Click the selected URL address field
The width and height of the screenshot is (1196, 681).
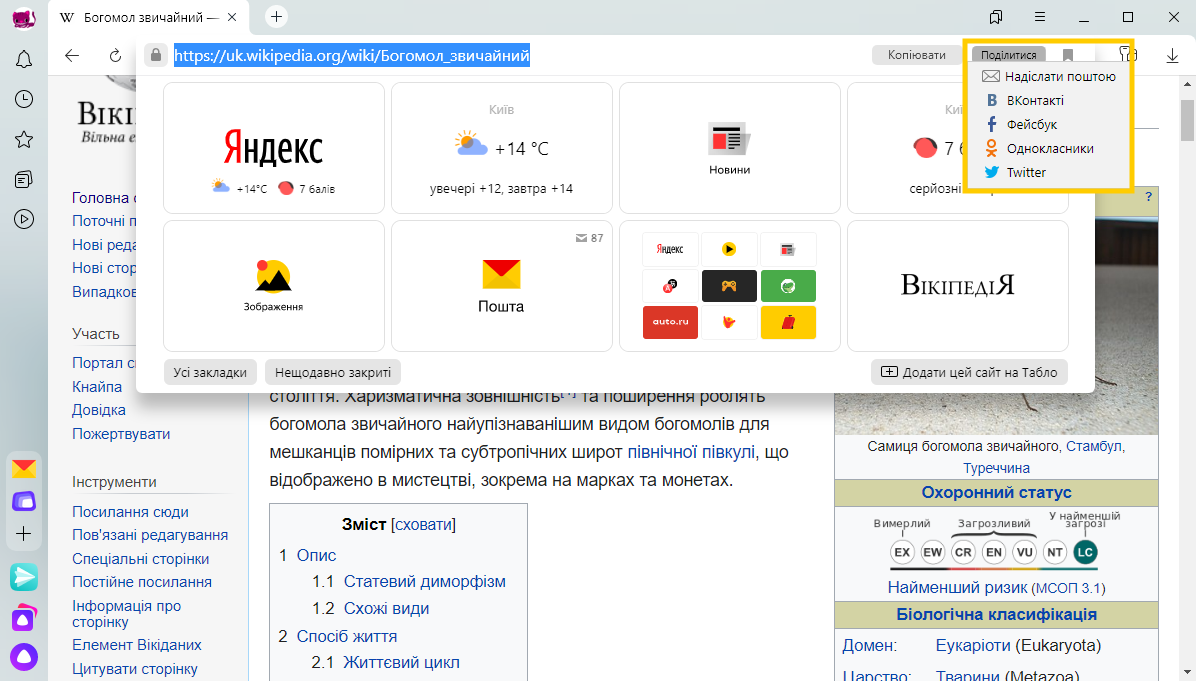click(x=352, y=55)
